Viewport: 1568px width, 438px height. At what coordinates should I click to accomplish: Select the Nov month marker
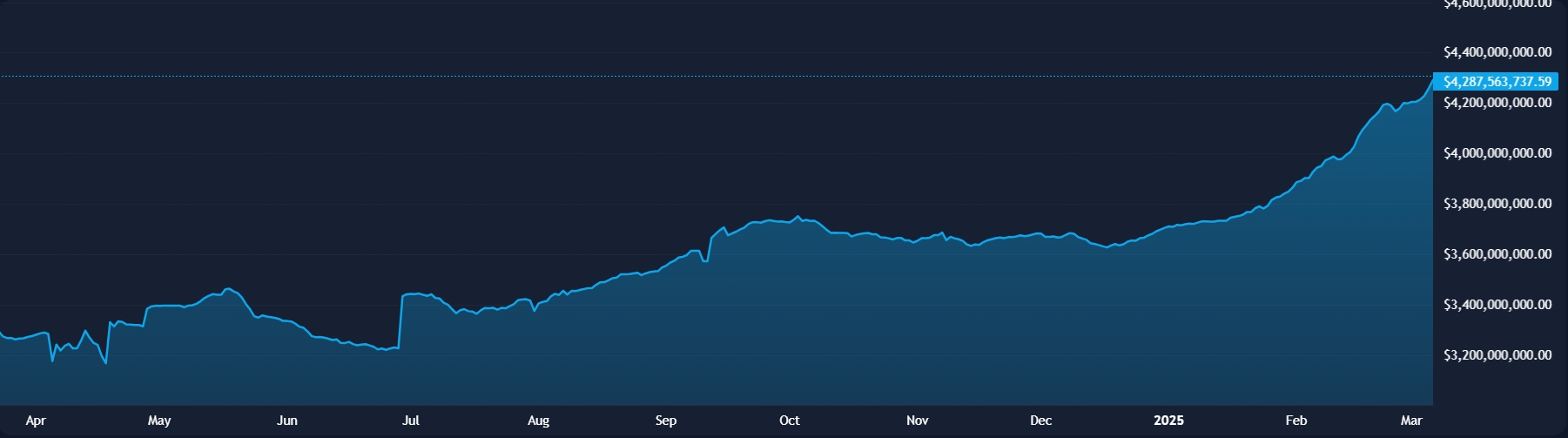coord(918,421)
